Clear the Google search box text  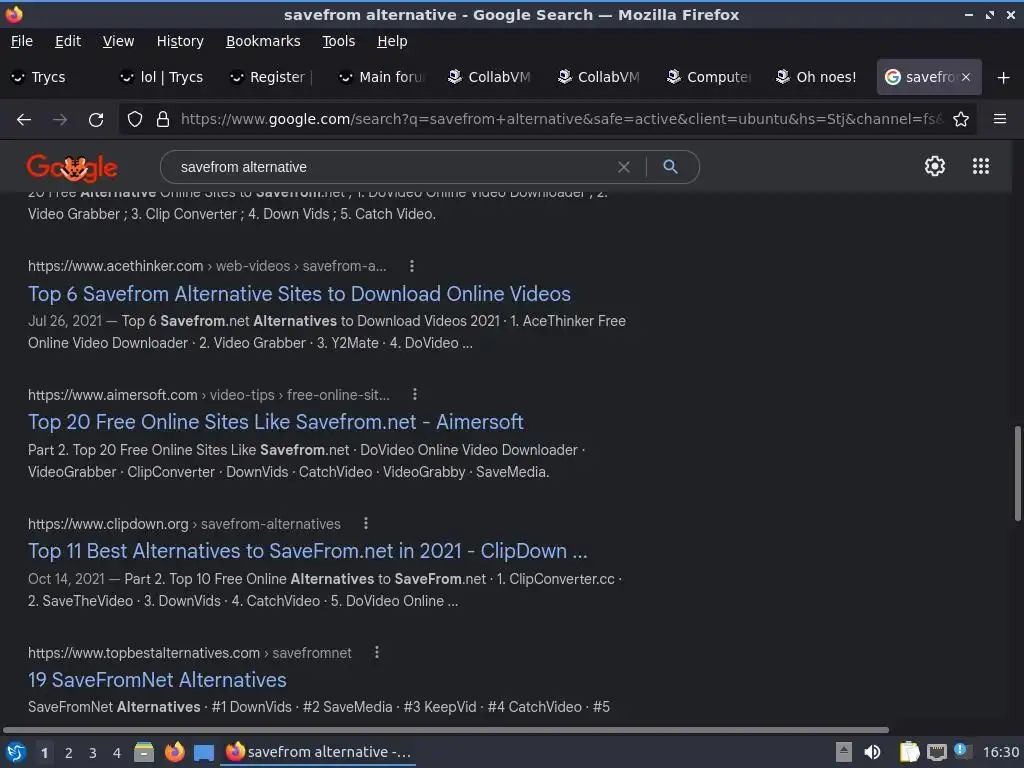[x=624, y=167]
